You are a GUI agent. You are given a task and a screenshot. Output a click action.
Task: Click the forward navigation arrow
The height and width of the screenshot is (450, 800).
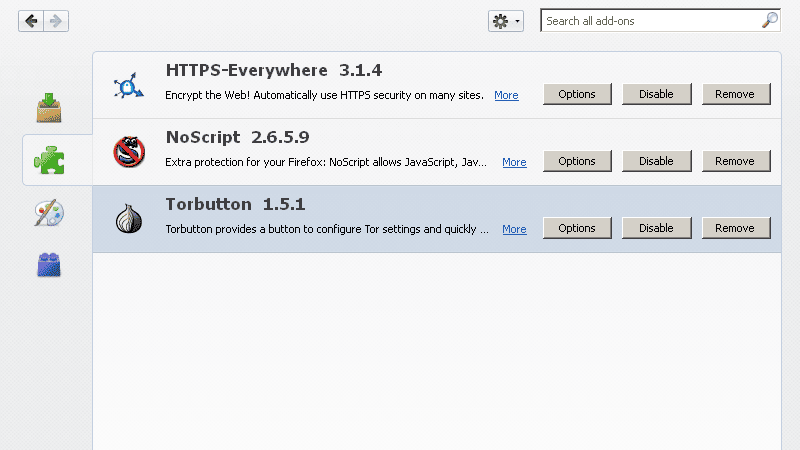point(56,20)
